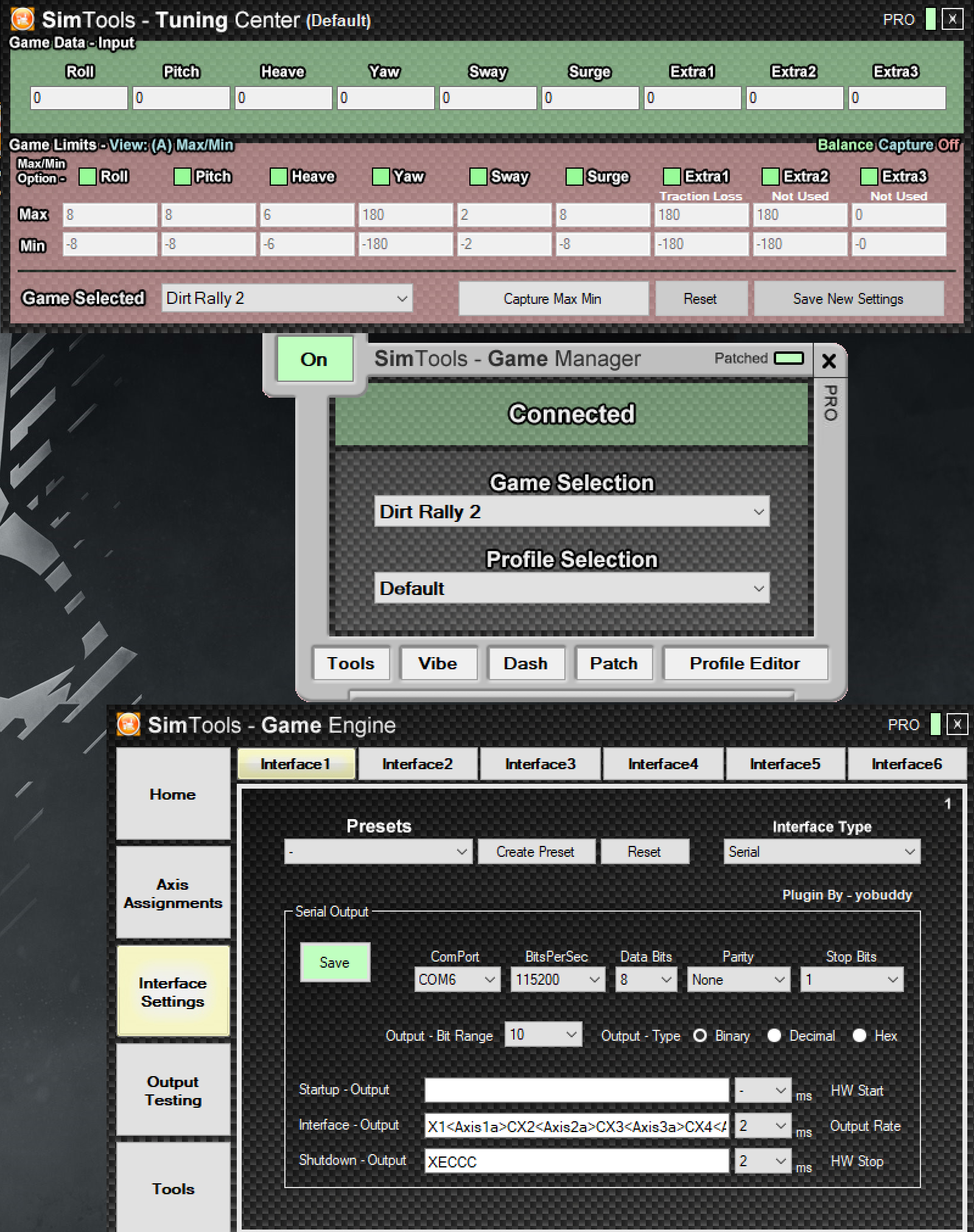Switch to Interface6 tab

coord(907,764)
